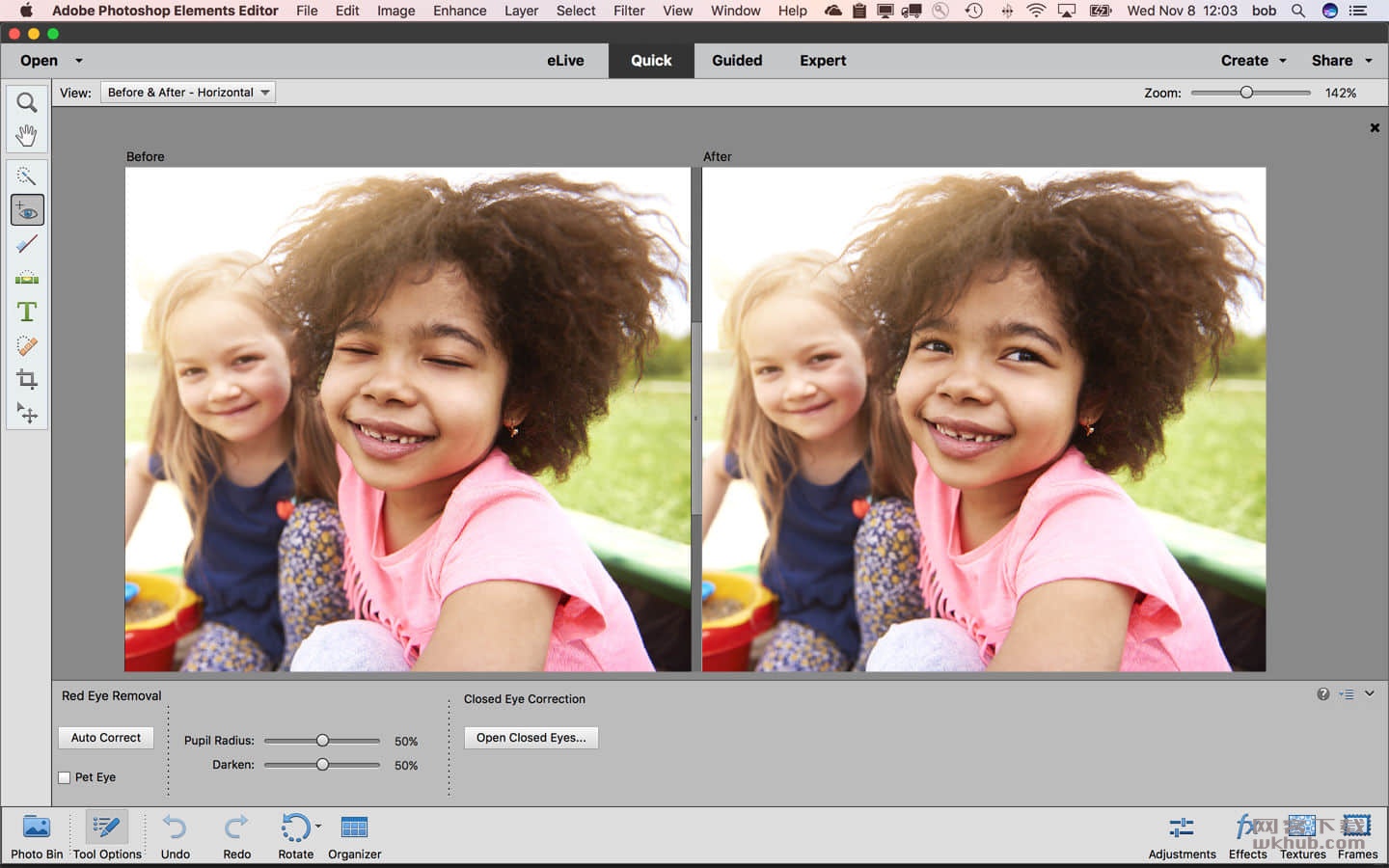Select the Hand tool

coord(27,135)
